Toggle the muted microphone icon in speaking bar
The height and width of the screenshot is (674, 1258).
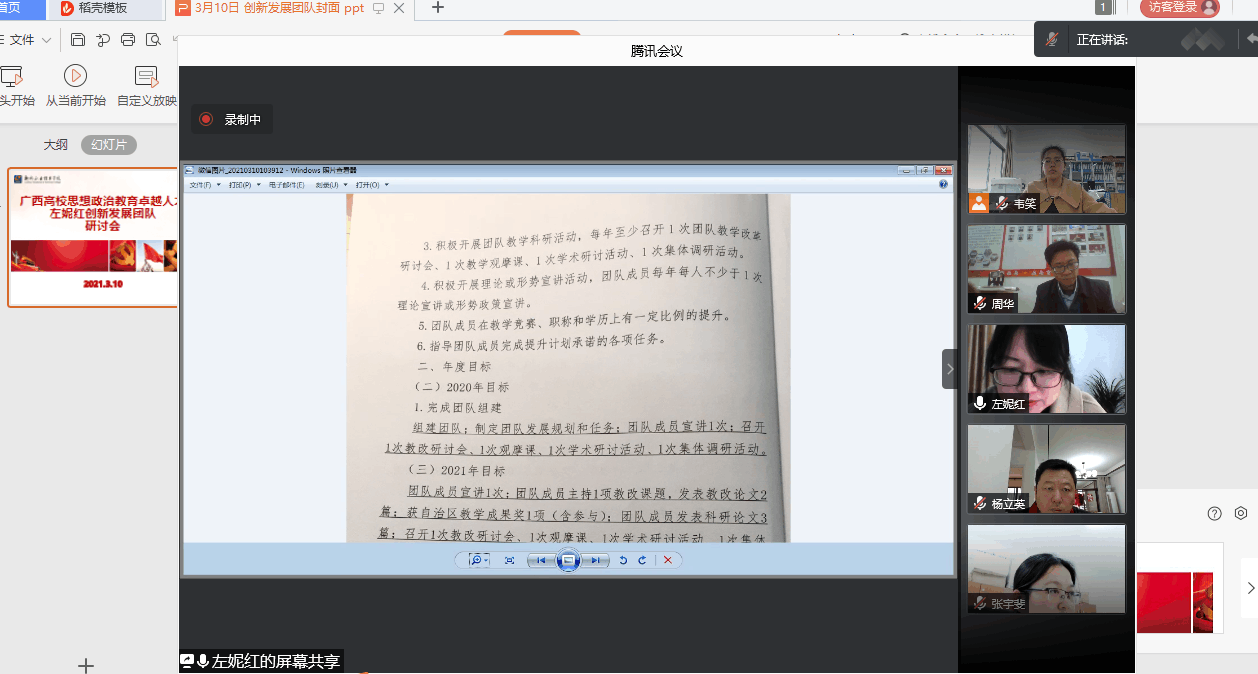[x=1052, y=40]
